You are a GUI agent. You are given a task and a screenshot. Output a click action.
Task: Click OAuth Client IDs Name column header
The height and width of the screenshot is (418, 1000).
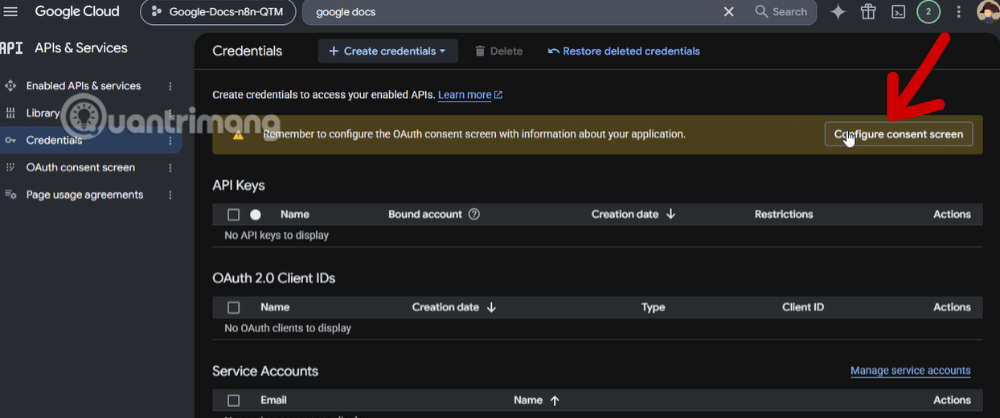click(275, 307)
